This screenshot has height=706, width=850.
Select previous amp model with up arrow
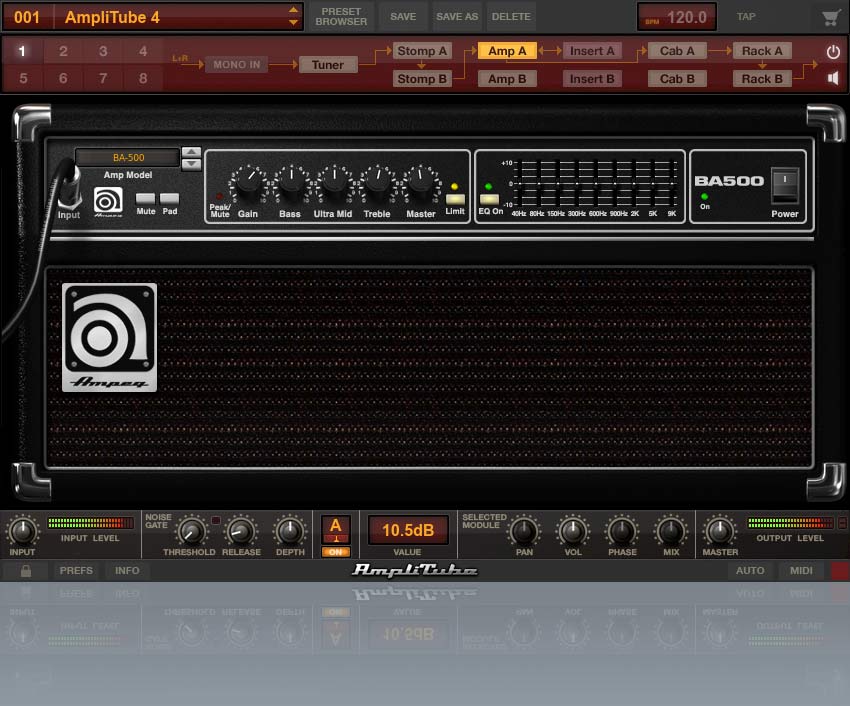tap(191, 152)
